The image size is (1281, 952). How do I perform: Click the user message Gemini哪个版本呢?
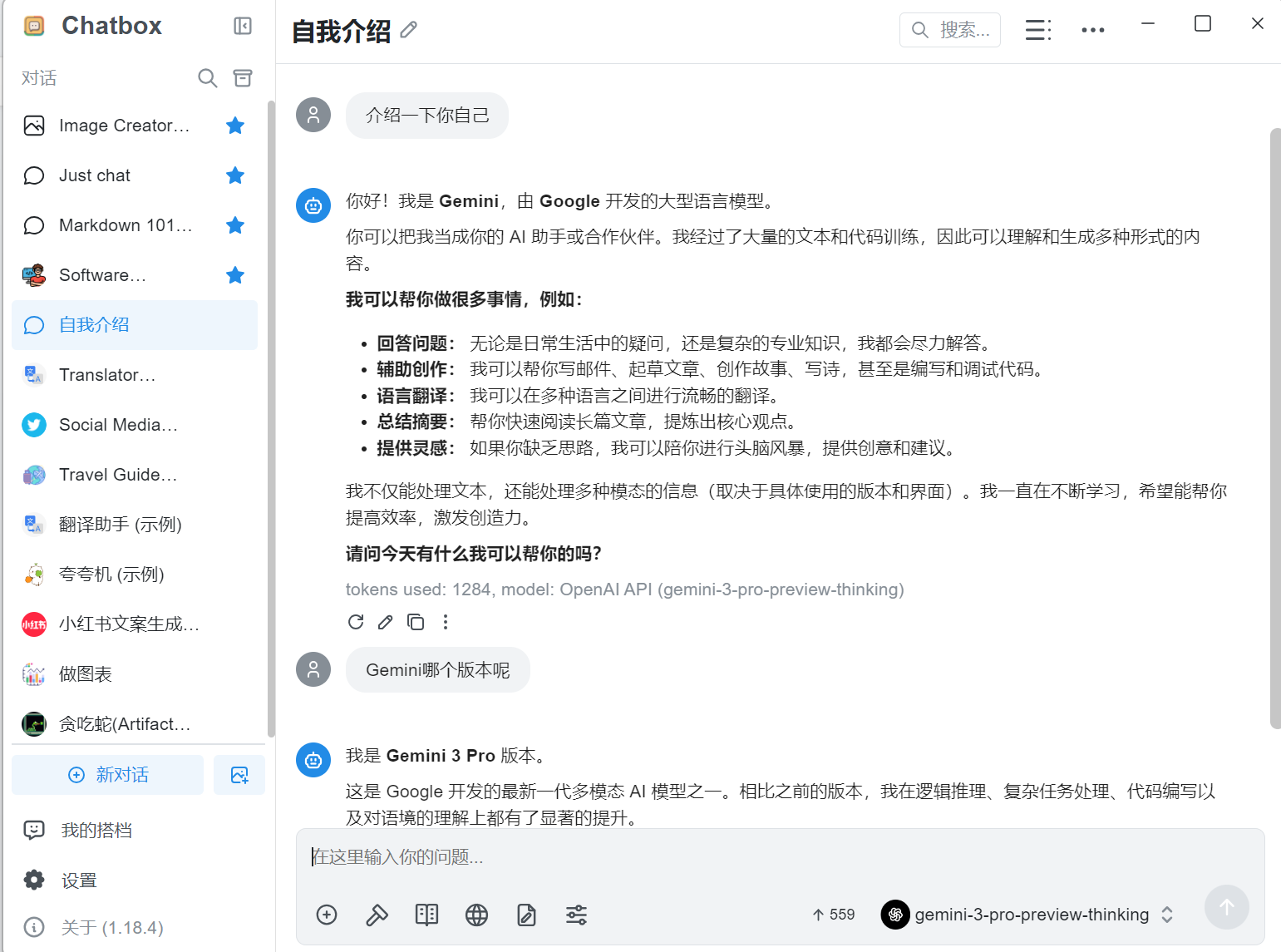(x=438, y=669)
